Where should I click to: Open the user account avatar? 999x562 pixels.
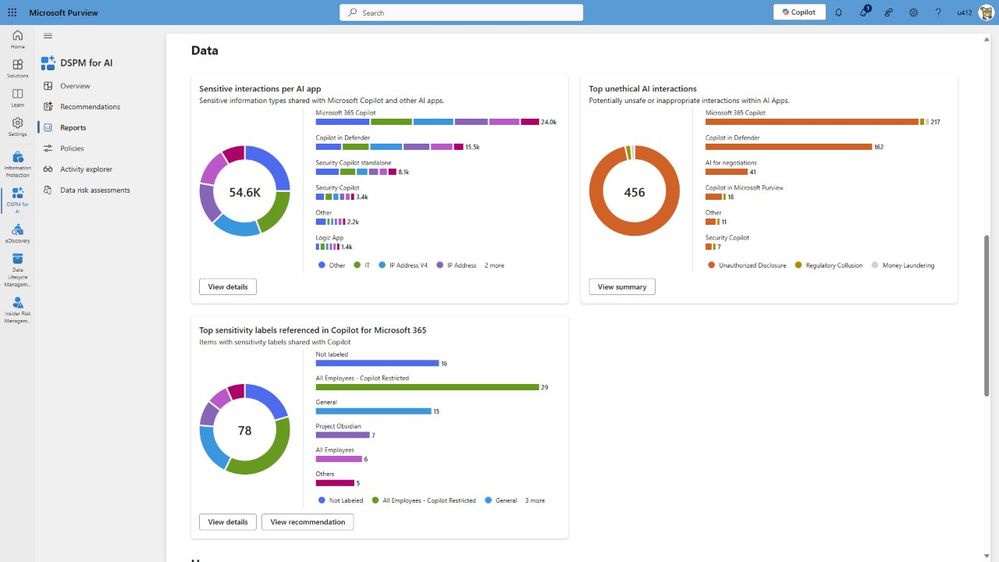[x=985, y=12]
